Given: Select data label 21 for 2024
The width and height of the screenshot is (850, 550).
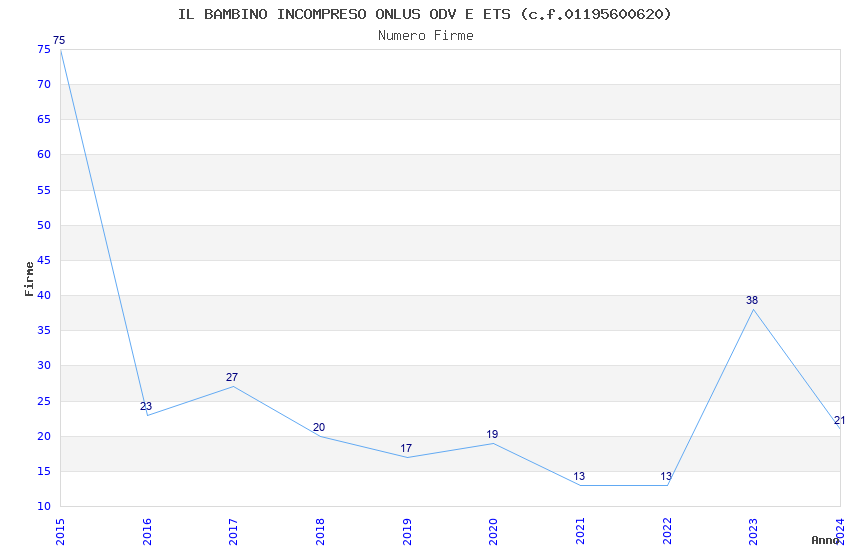Looking at the screenshot, I should (x=840, y=420).
